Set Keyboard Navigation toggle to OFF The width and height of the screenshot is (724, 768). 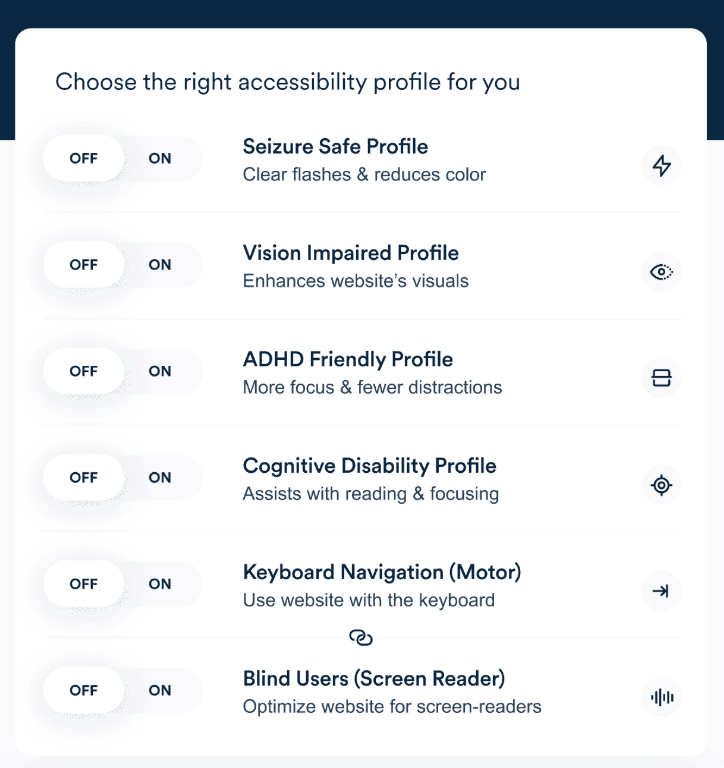point(84,584)
